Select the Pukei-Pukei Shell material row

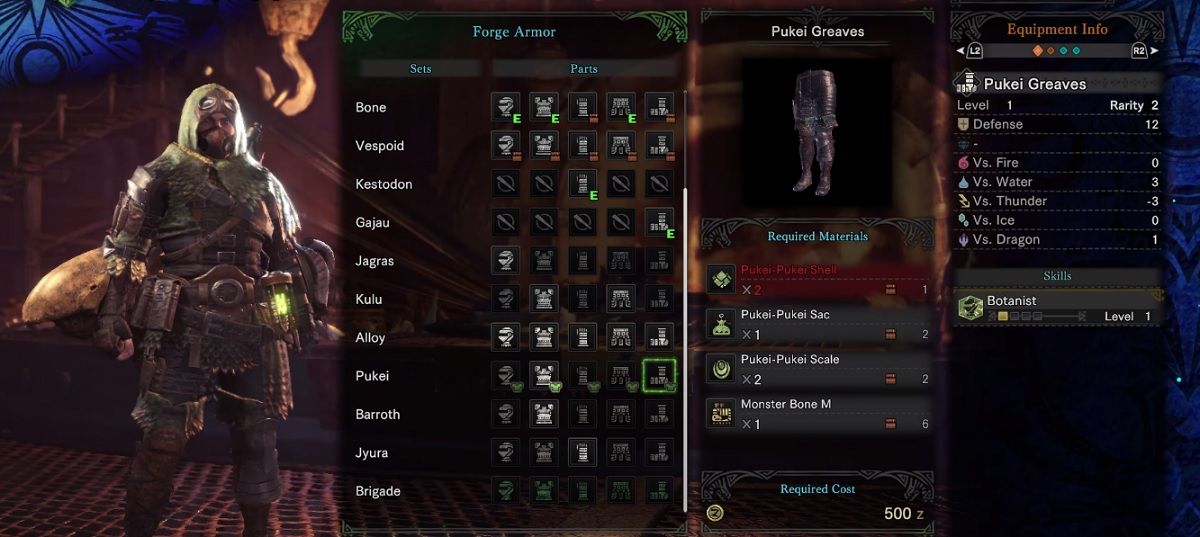[x=817, y=279]
